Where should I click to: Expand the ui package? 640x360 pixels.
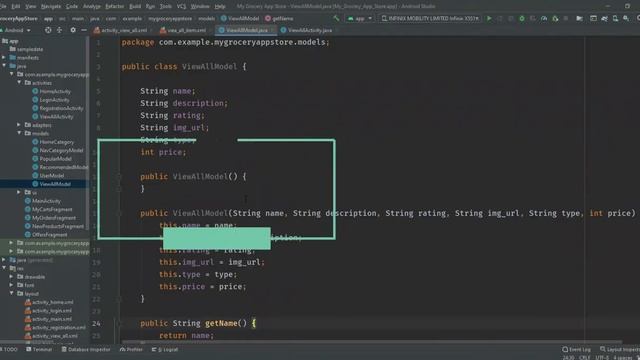(19, 192)
